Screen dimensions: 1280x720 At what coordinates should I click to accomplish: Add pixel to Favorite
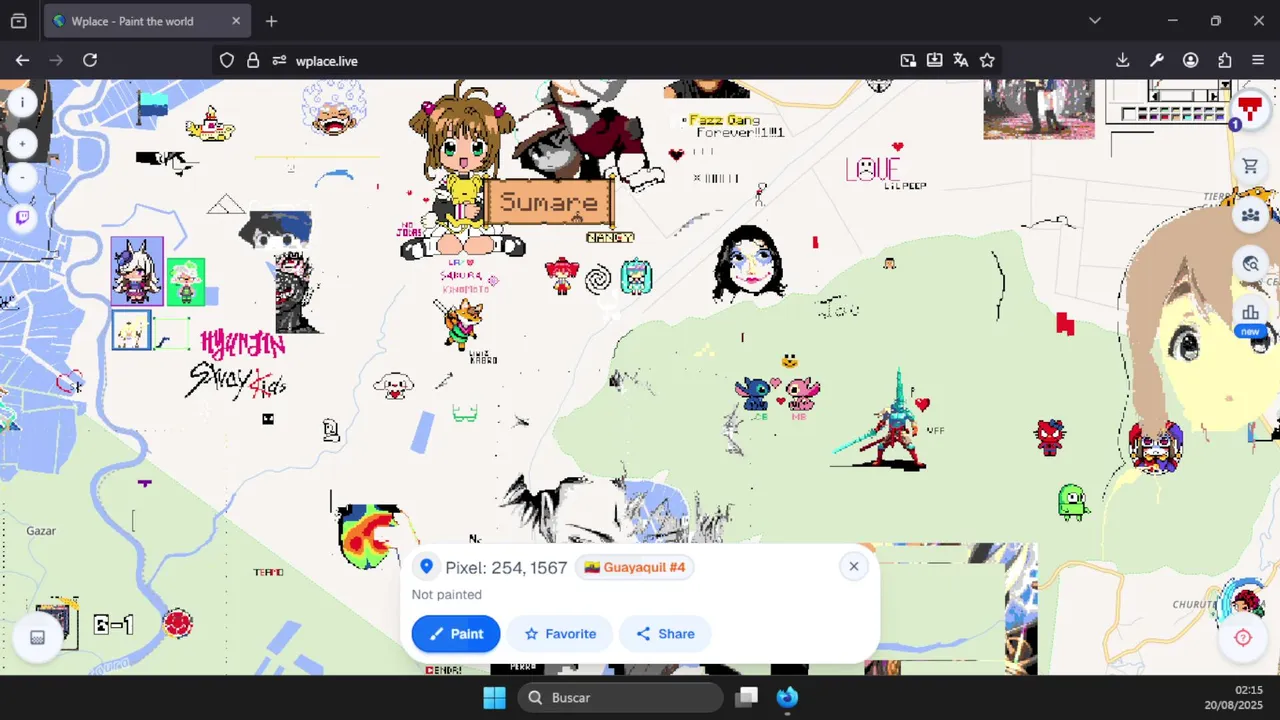pos(560,634)
